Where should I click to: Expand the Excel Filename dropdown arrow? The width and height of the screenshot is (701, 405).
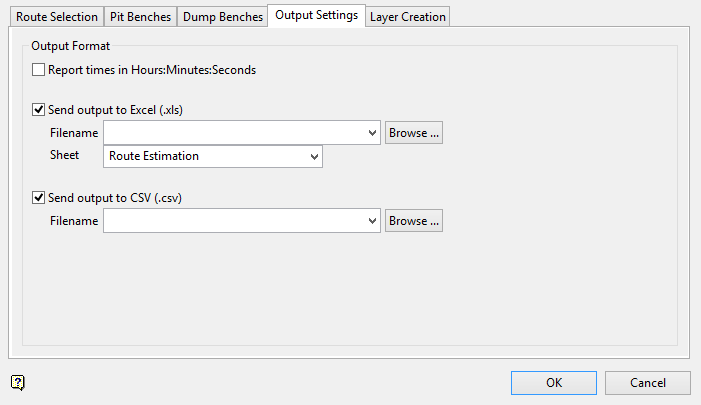373,132
